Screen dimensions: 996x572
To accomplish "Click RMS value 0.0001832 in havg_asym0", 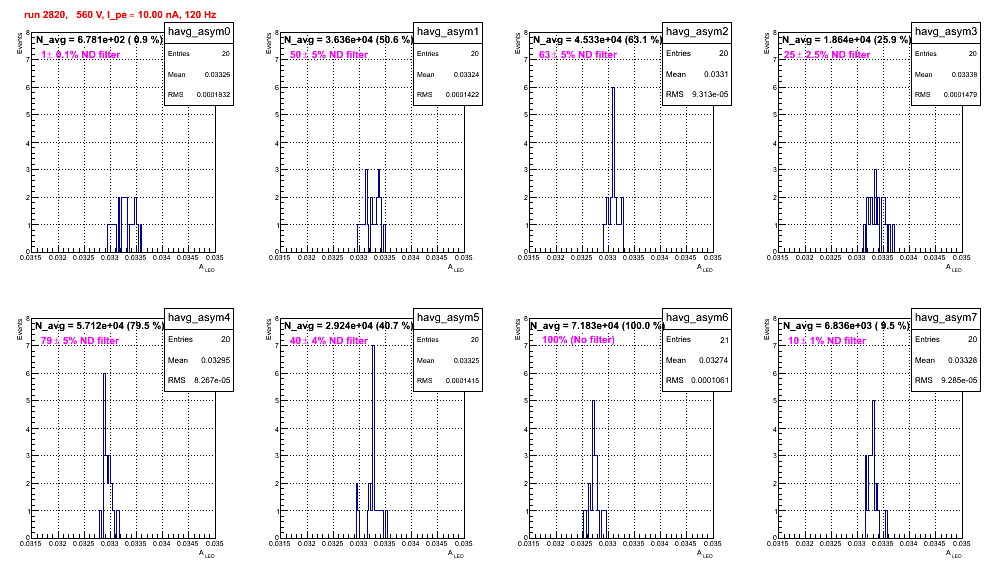I will click(x=213, y=95).
